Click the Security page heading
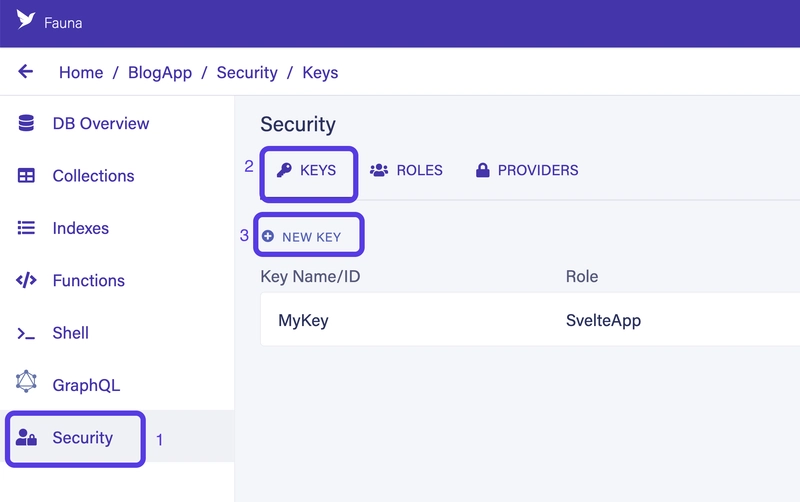 [298, 124]
